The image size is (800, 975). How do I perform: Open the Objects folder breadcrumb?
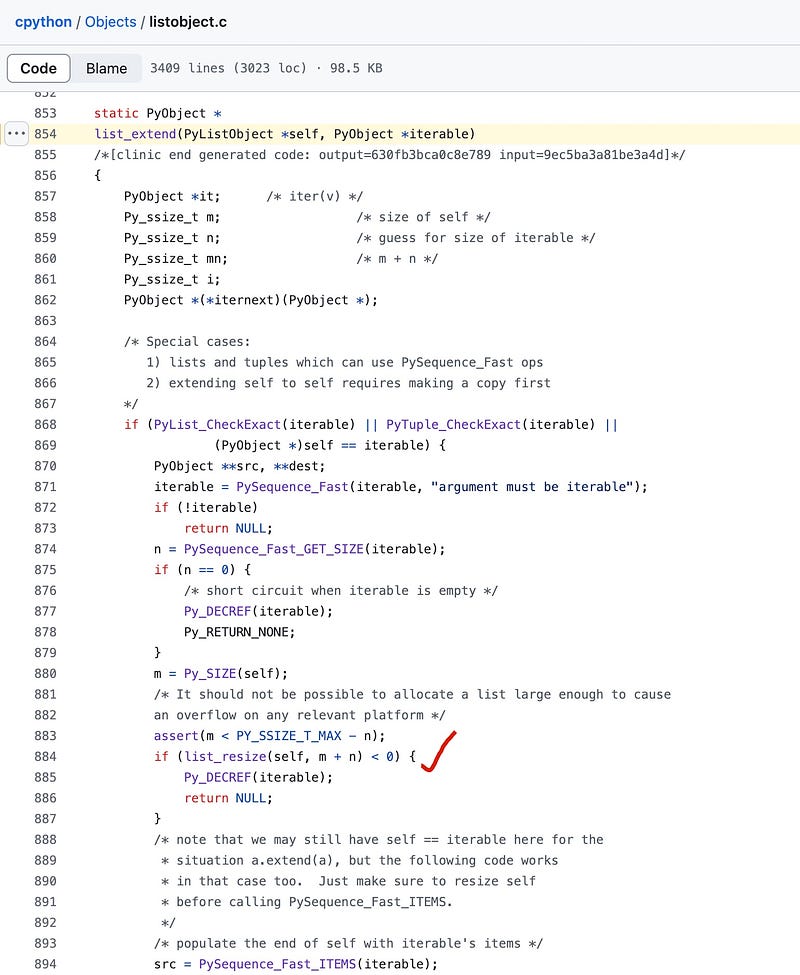[x=111, y=21]
